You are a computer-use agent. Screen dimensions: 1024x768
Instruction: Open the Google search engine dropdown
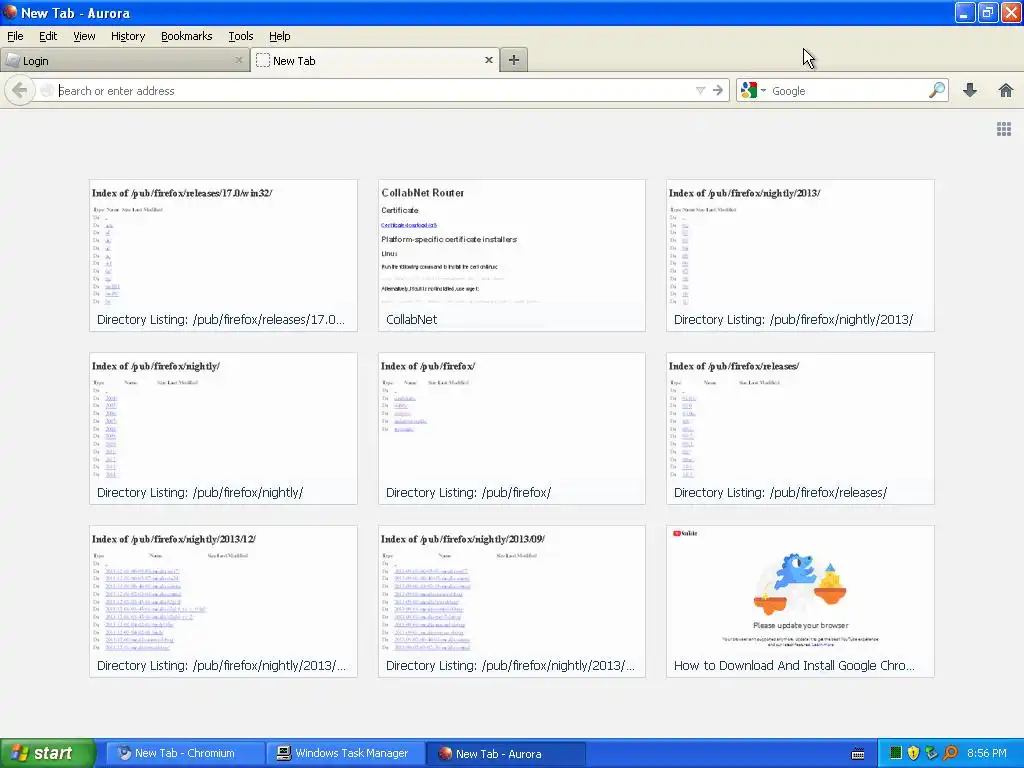coord(763,90)
